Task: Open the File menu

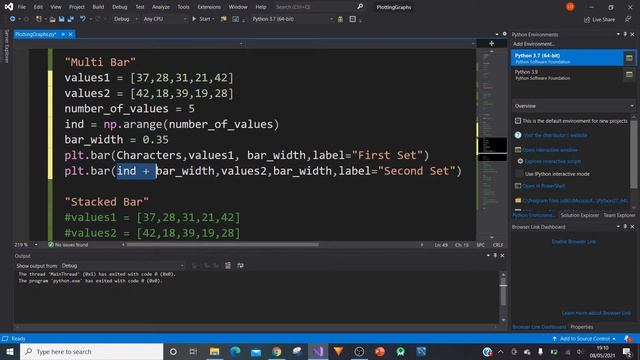Action: [x=22, y=7]
